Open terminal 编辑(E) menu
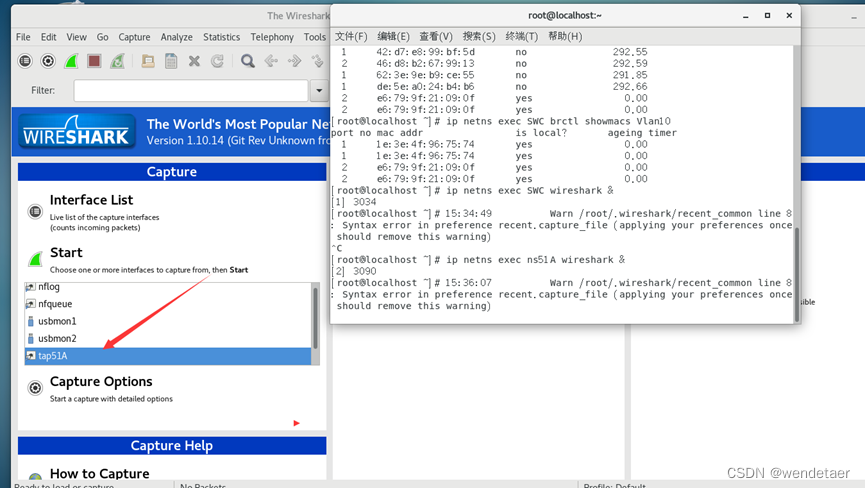This screenshot has width=865, height=488. coord(393,36)
